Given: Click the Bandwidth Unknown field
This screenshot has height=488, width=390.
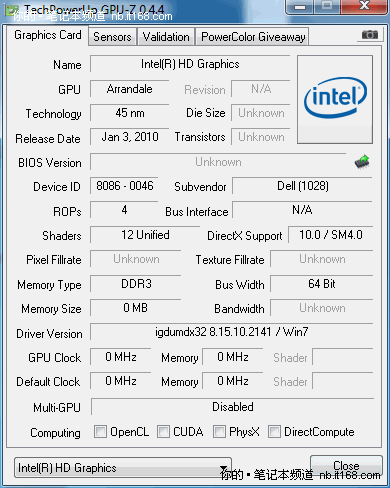Looking at the screenshot, I should pos(322,308).
